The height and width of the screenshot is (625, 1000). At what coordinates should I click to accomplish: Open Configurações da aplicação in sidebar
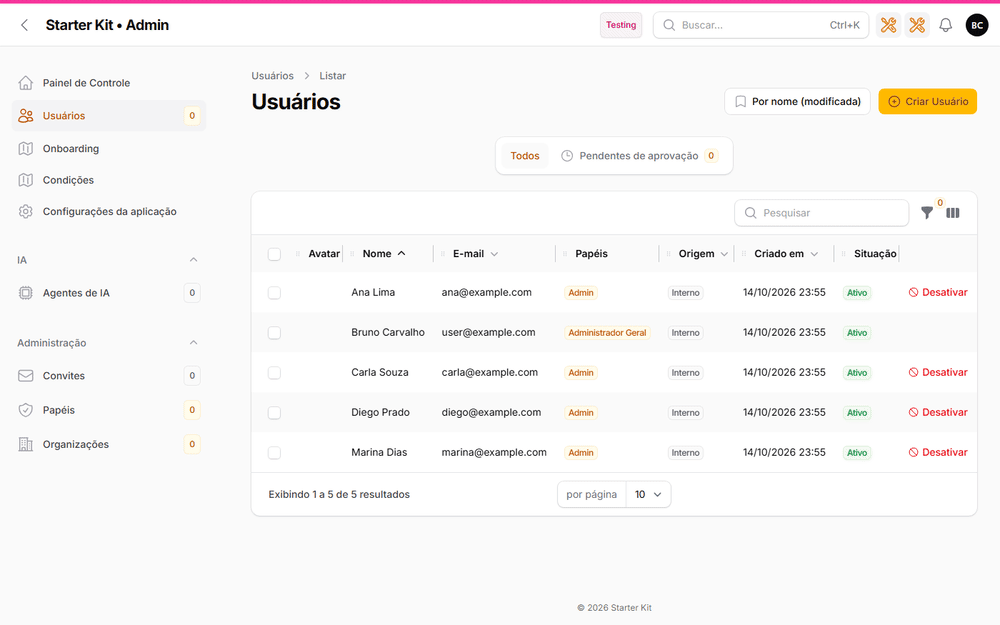(x=108, y=211)
